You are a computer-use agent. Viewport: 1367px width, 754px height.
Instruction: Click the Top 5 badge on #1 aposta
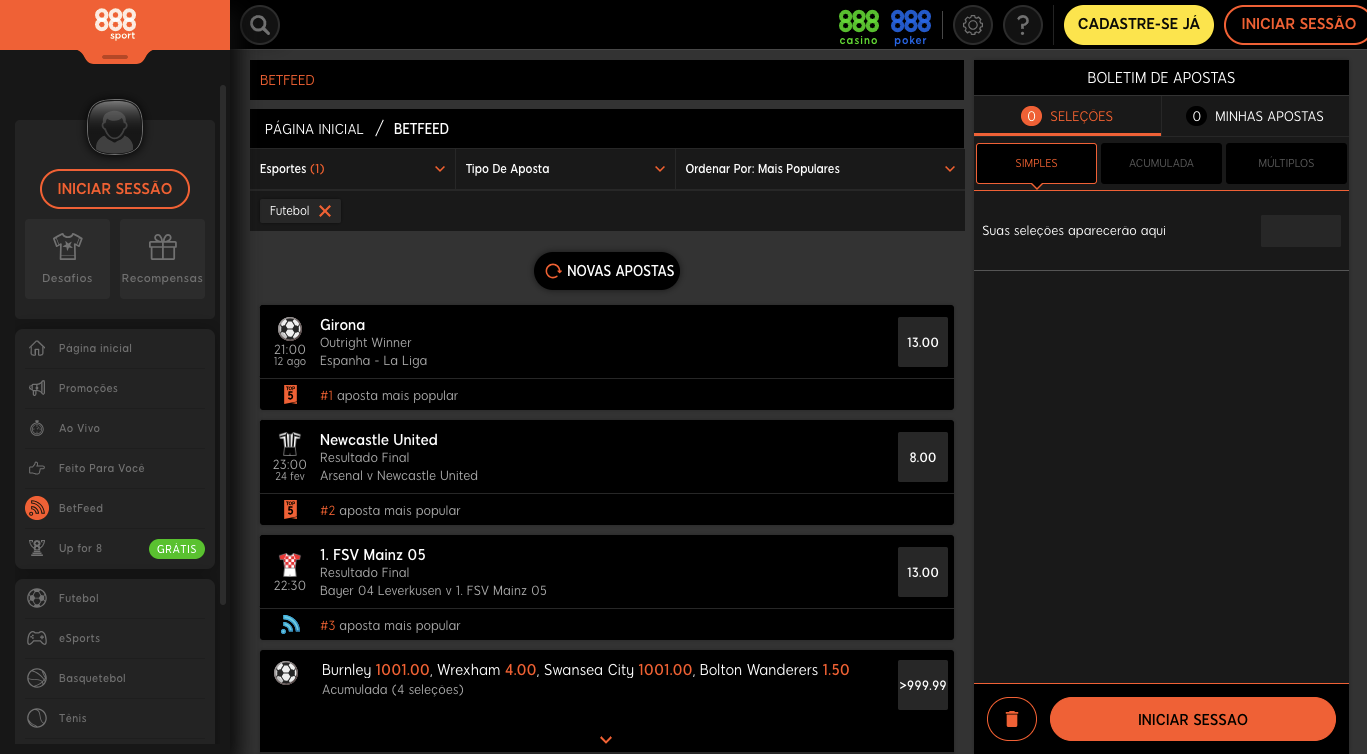(x=290, y=395)
